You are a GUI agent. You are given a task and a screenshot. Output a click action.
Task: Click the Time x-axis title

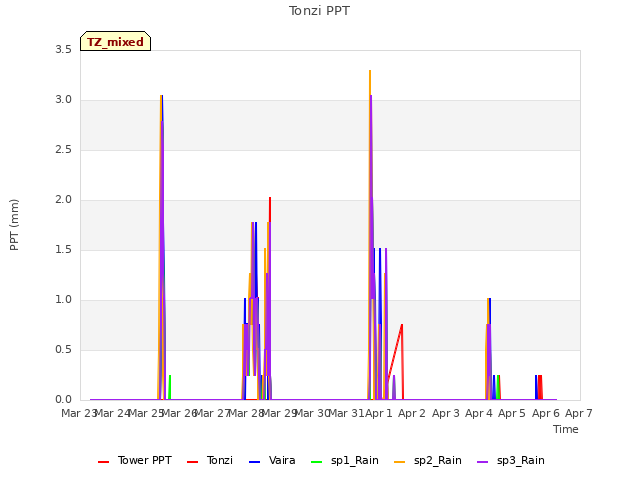566,429
